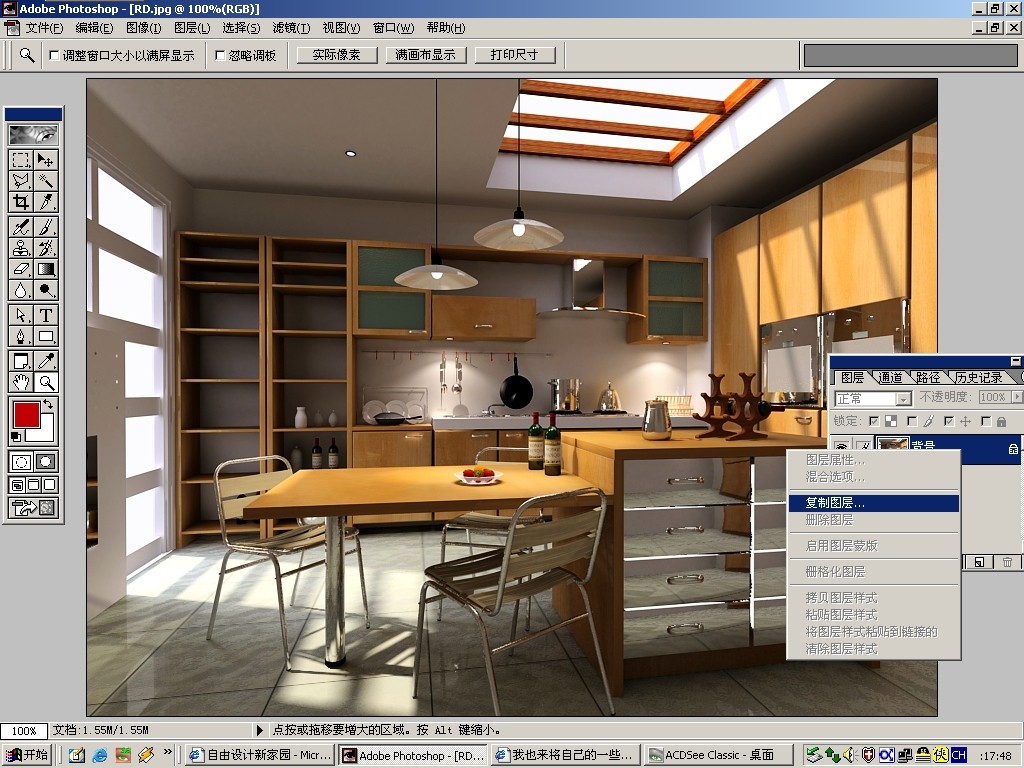
Task: Choose the Eraser tool
Action: (21, 269)
